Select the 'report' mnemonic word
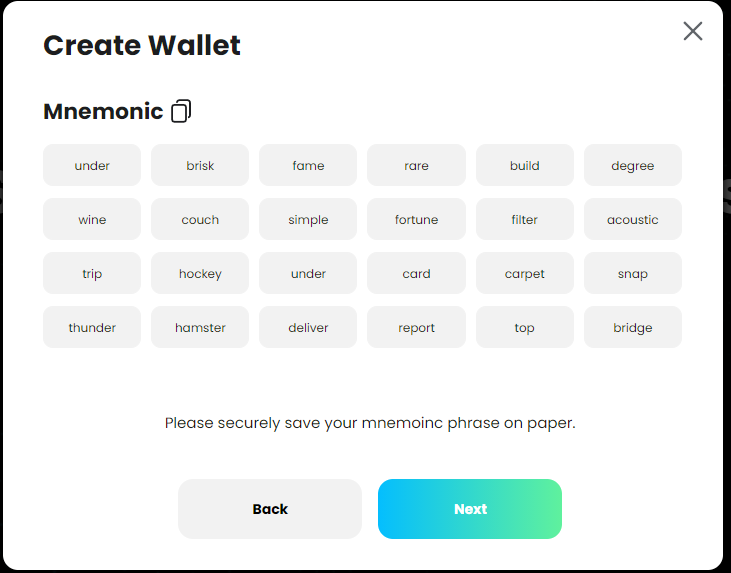The height and width of the screenshot is (573, 731). tap(416, 327)
